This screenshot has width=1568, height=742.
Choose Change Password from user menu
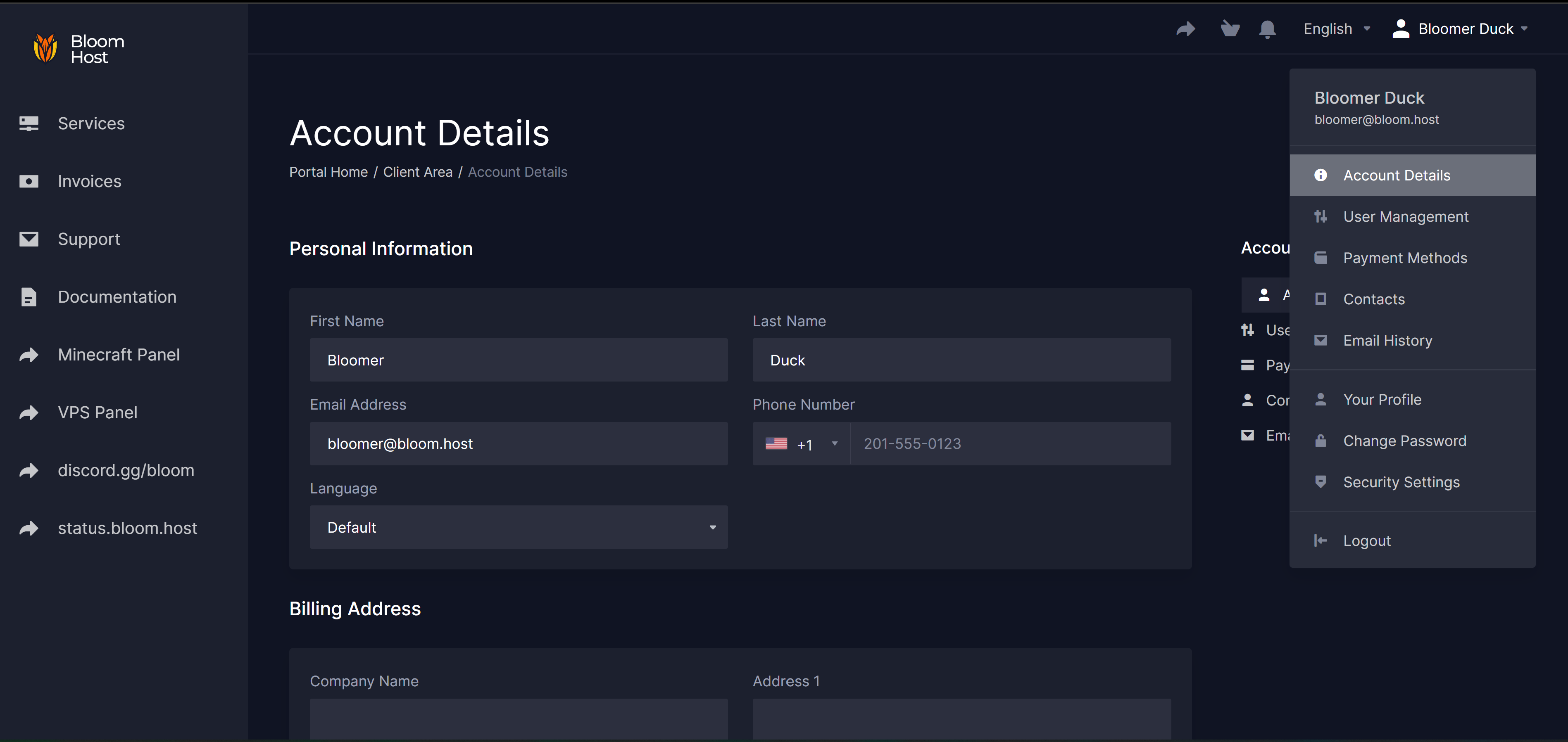1404,441
